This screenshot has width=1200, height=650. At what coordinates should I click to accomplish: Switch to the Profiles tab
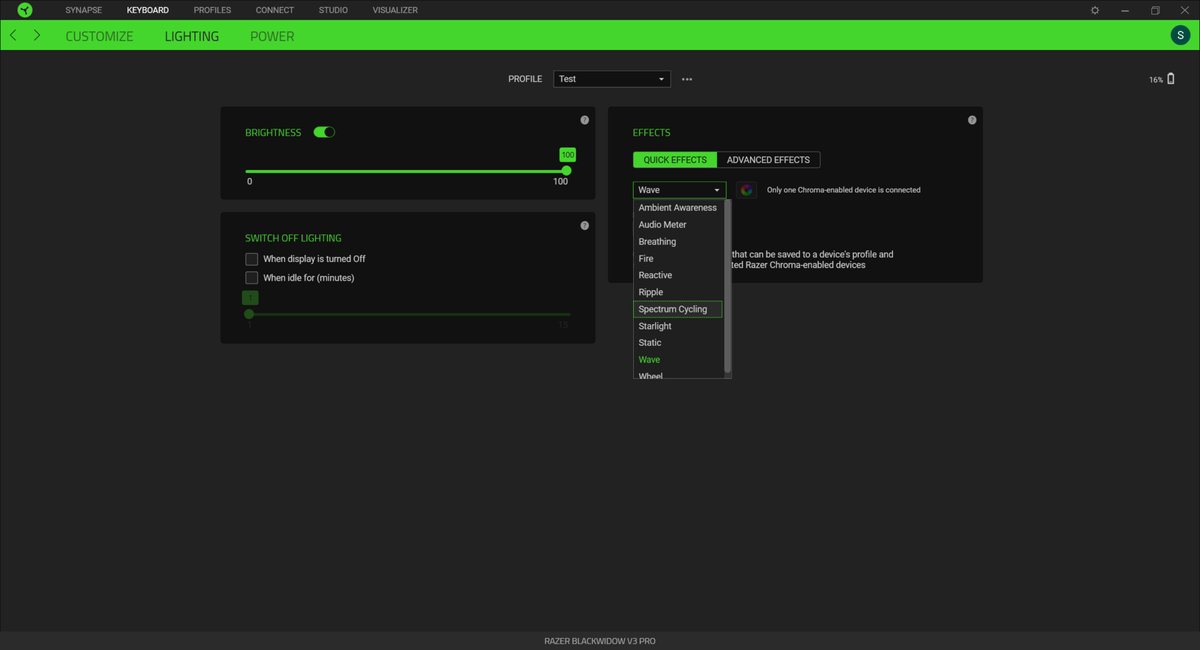[212, 10]
